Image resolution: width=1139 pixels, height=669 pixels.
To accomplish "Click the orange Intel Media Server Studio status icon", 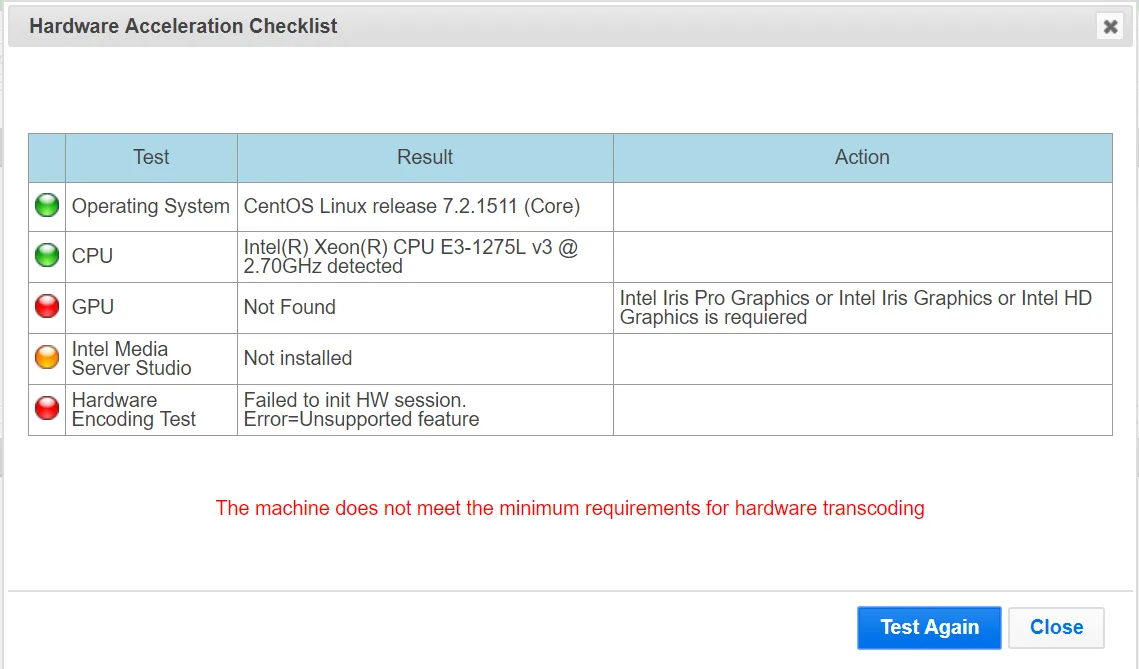I will pos(47,357).
